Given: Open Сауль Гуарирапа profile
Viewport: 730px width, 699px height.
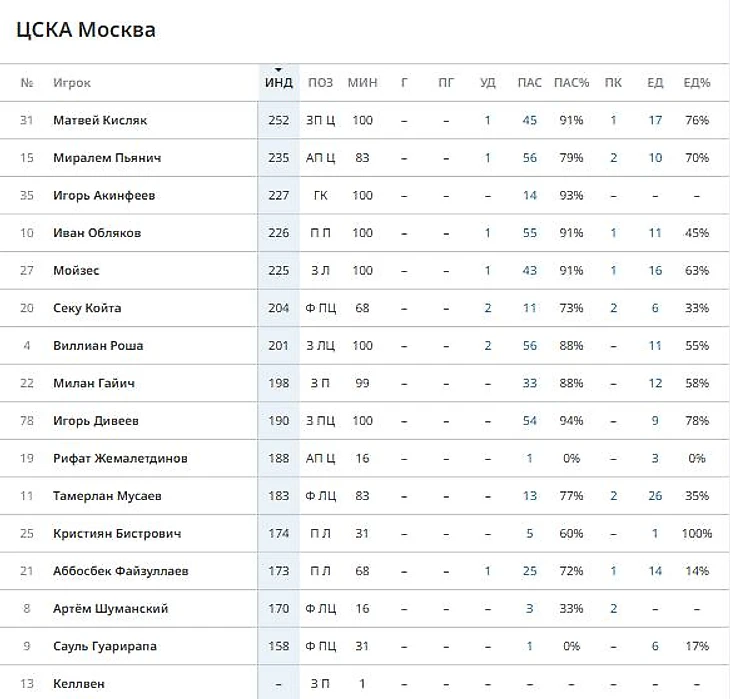Looking at the screenshot, I should tap(106, 646).
